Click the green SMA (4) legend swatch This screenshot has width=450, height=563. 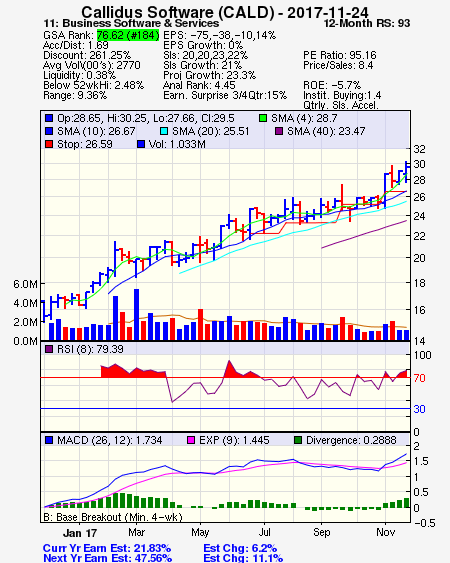[x=263, y=118]
